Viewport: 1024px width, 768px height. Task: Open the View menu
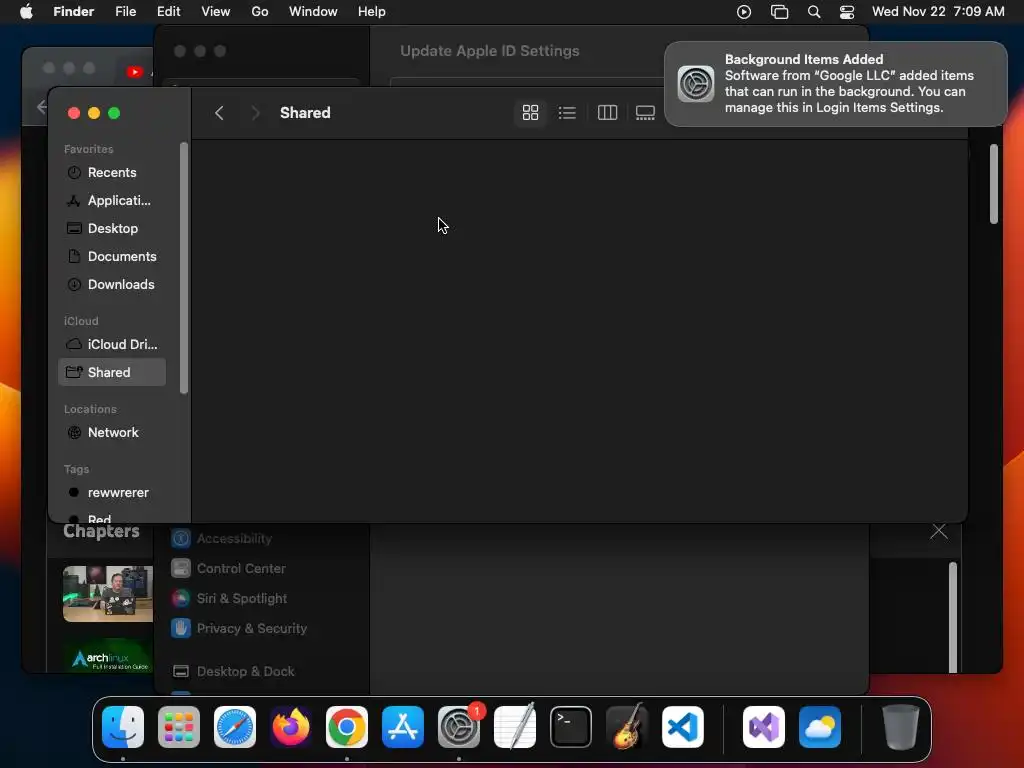click(x=216, y=12)
